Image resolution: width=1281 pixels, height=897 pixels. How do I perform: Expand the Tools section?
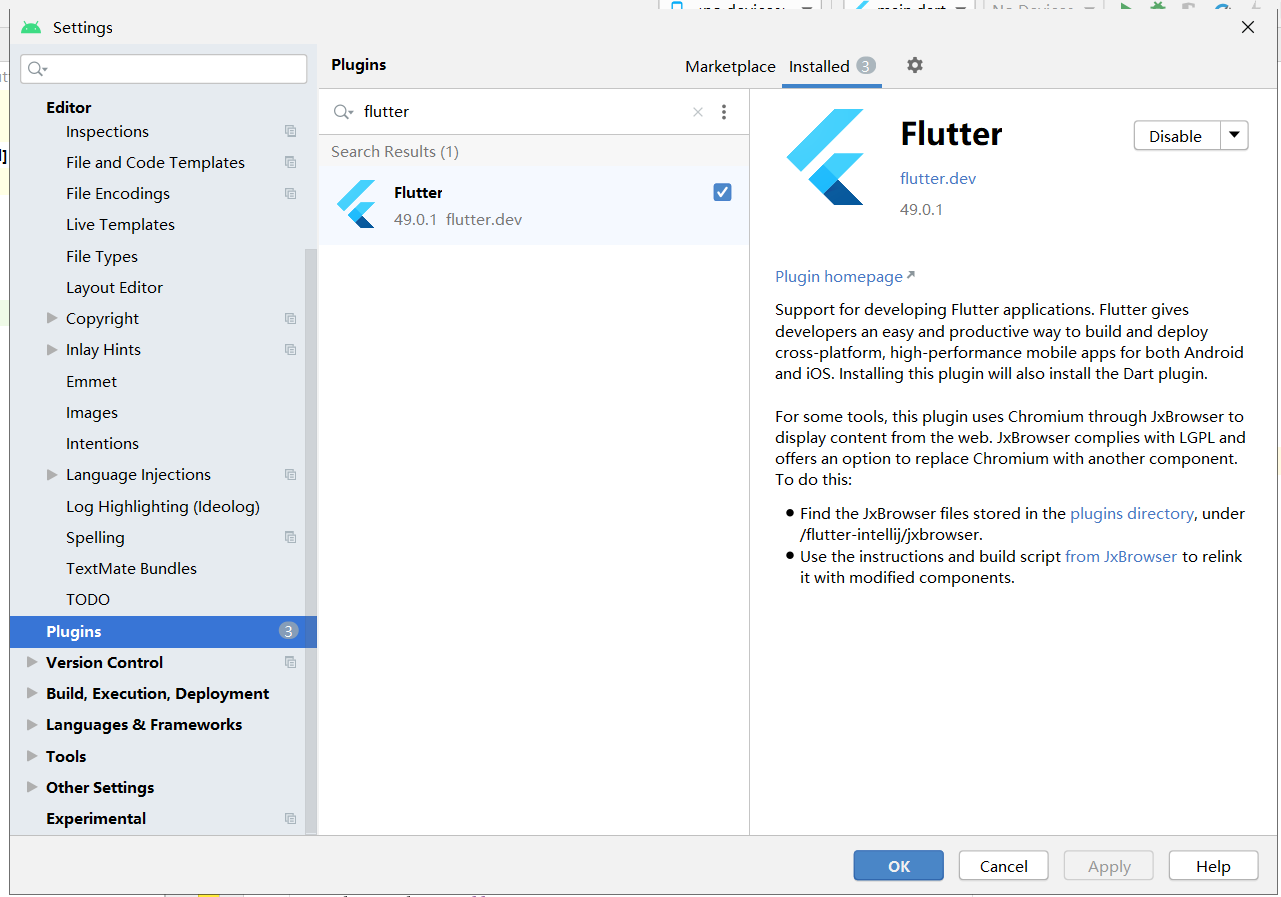(32, 756)
